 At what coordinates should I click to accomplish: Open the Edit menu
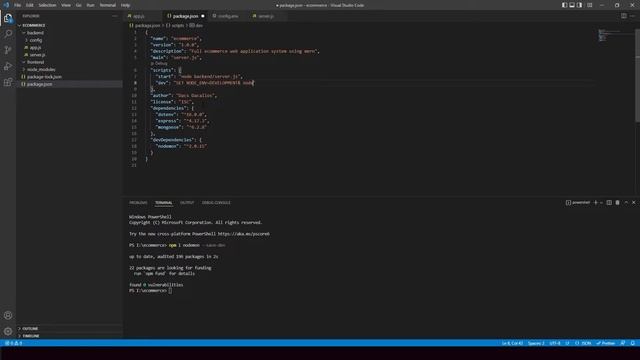pos(29,5)
